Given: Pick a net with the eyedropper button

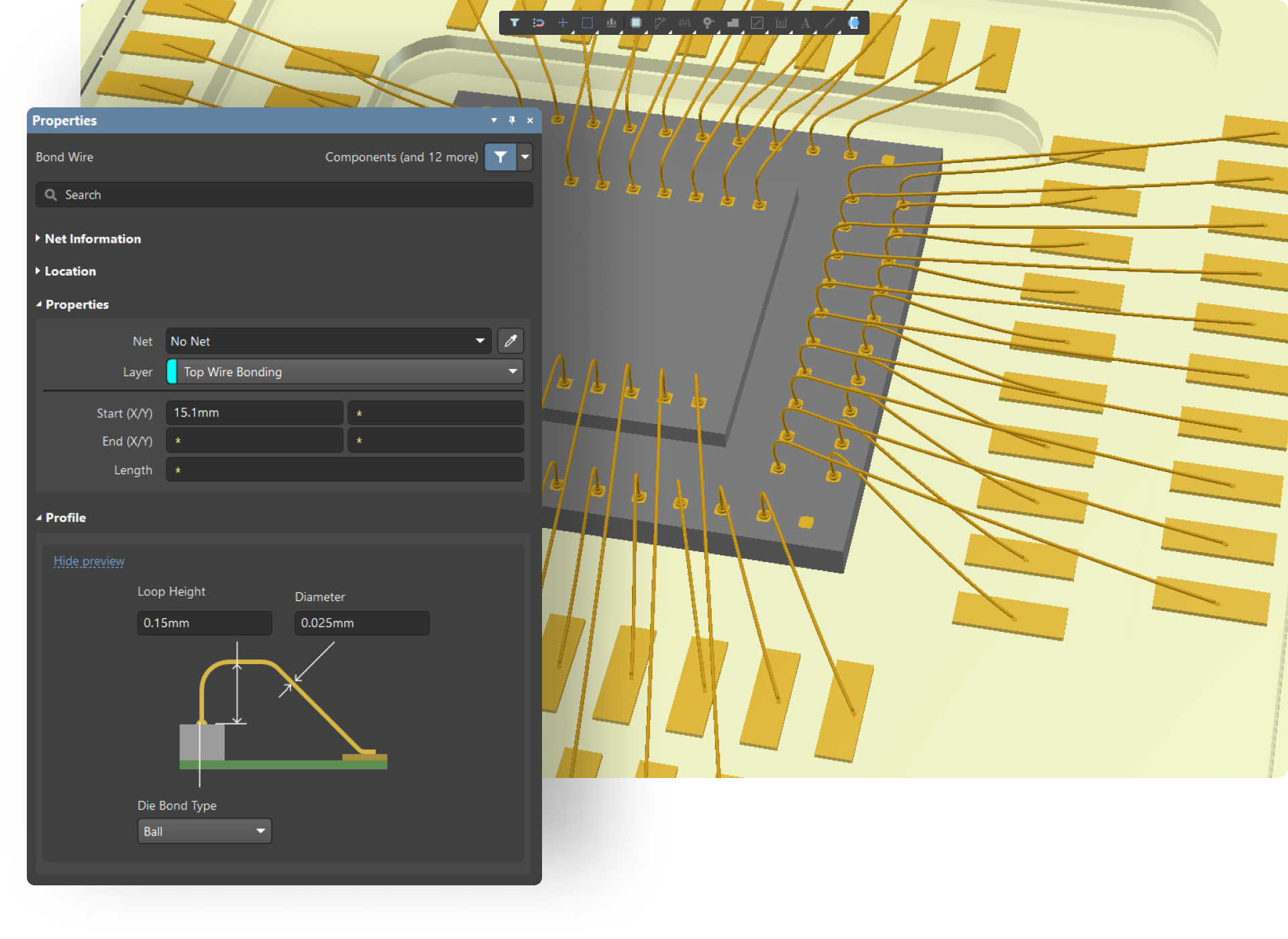Looking at the screenshot, I should [x=511, y=341].
